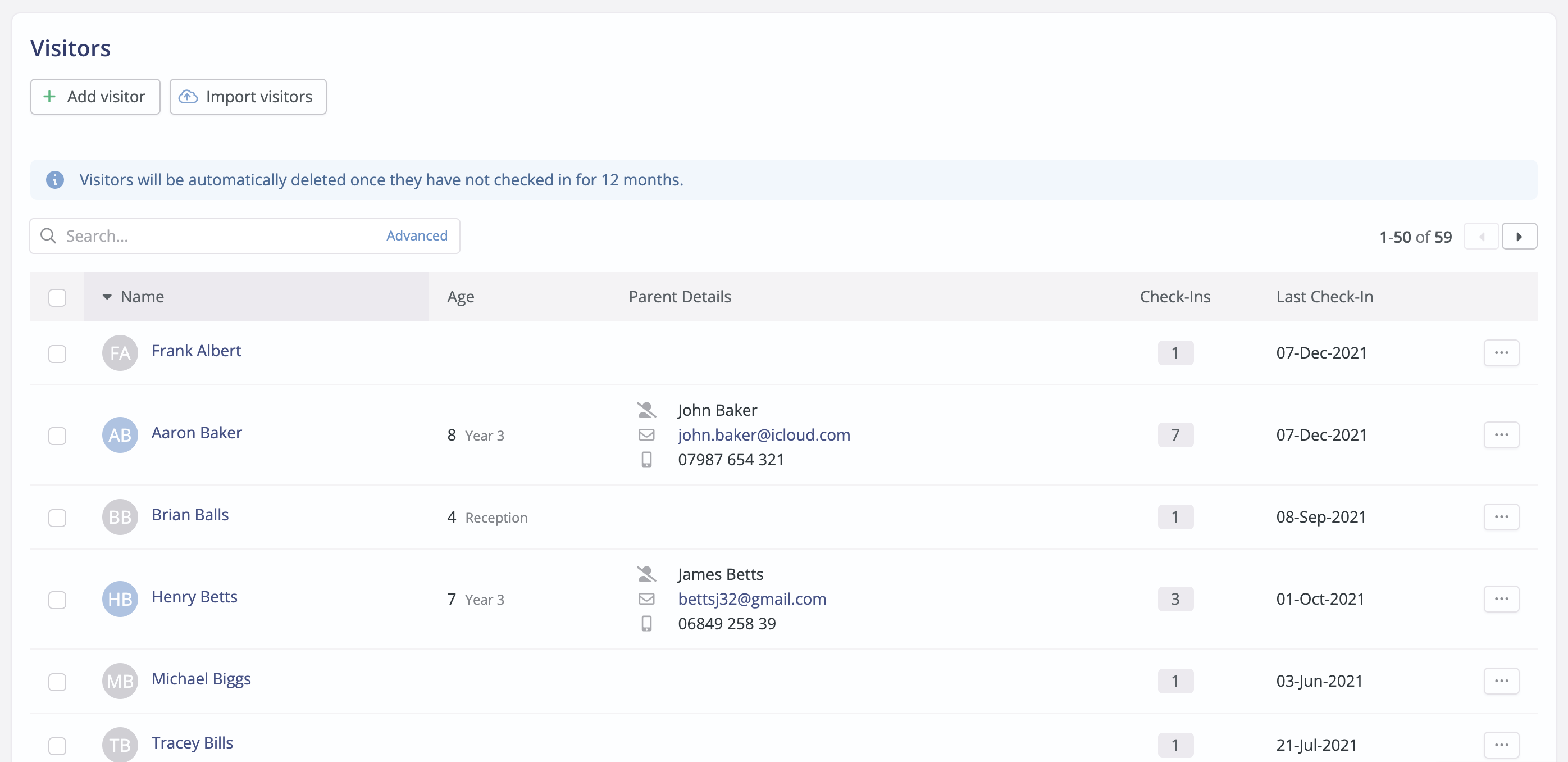Click the envelope icon beside john.baker@icloud.com
This screenshot has width=1568, height=762.
(646, 435)
